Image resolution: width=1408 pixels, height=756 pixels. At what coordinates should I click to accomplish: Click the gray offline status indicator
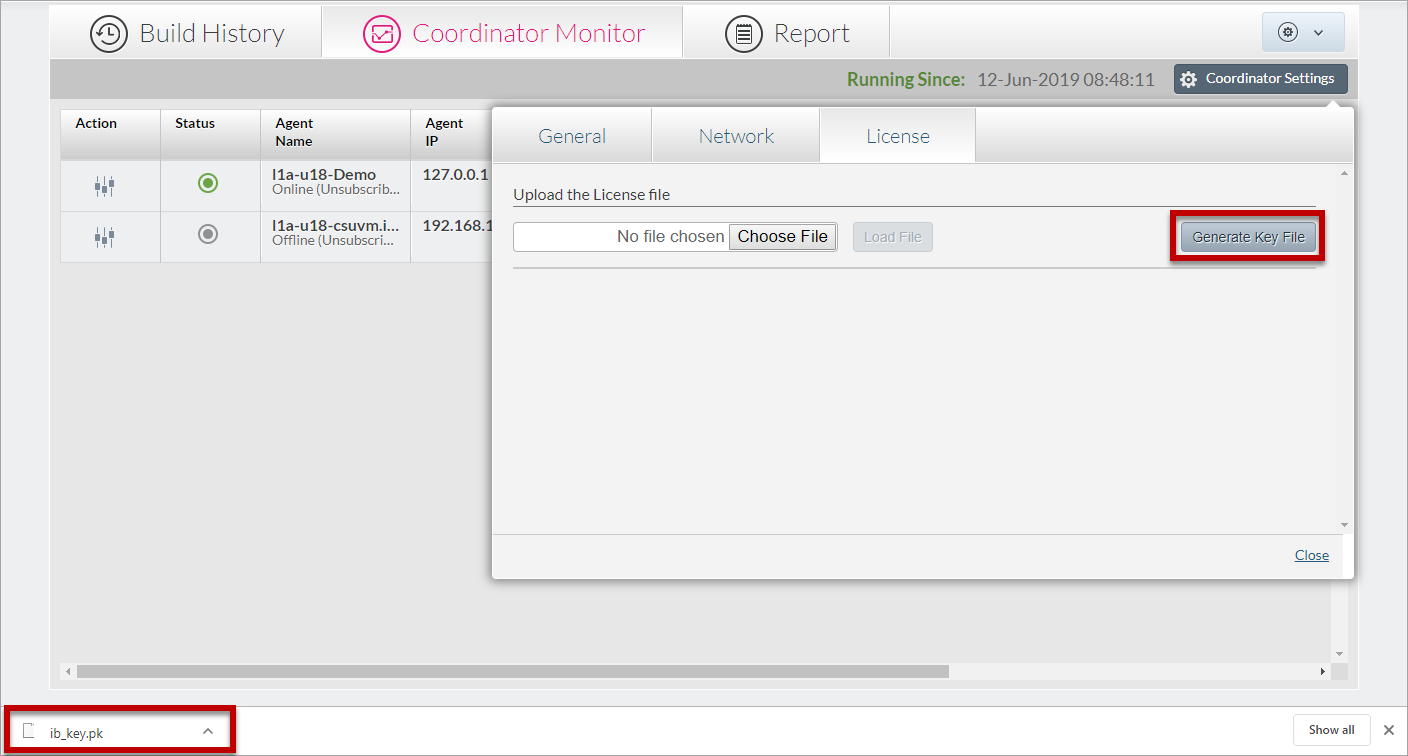208,234
